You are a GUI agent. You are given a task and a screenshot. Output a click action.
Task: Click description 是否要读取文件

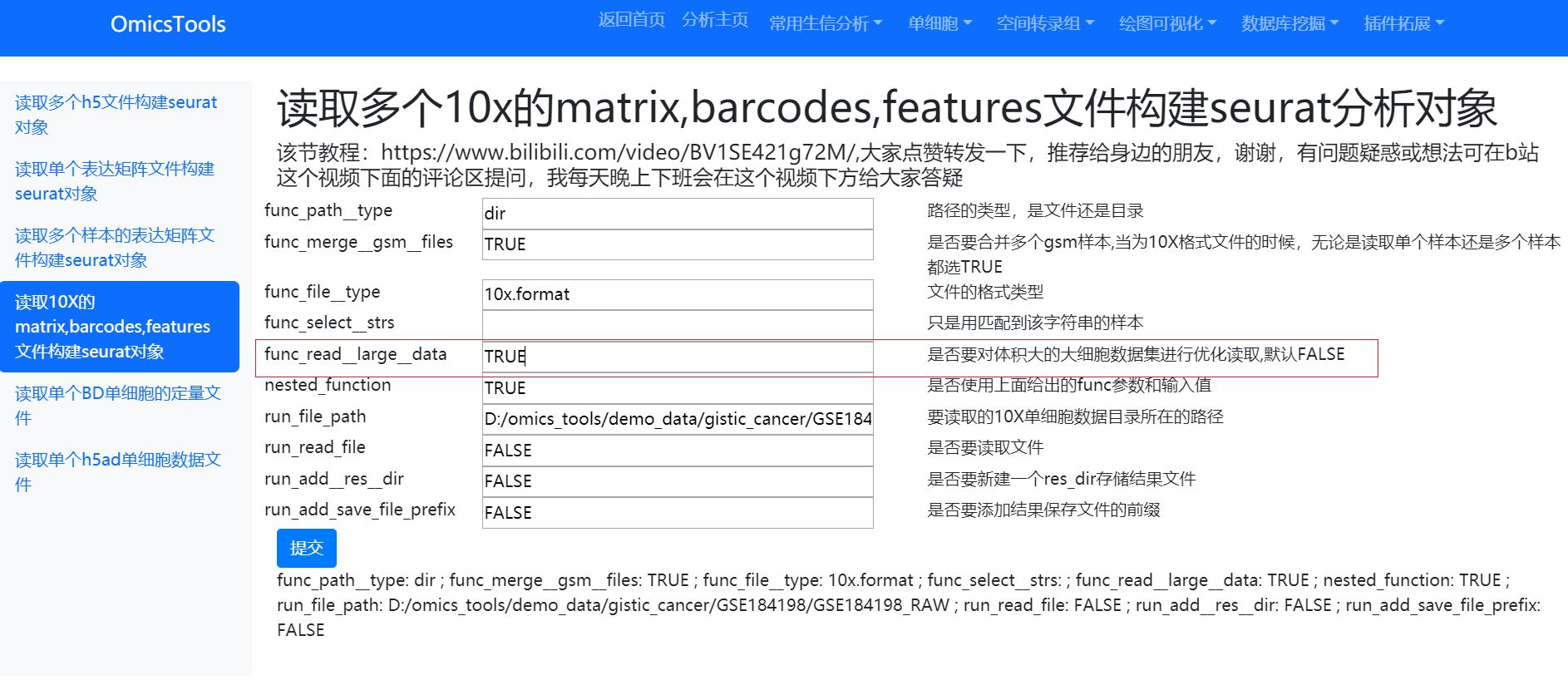tap(985, 447)
